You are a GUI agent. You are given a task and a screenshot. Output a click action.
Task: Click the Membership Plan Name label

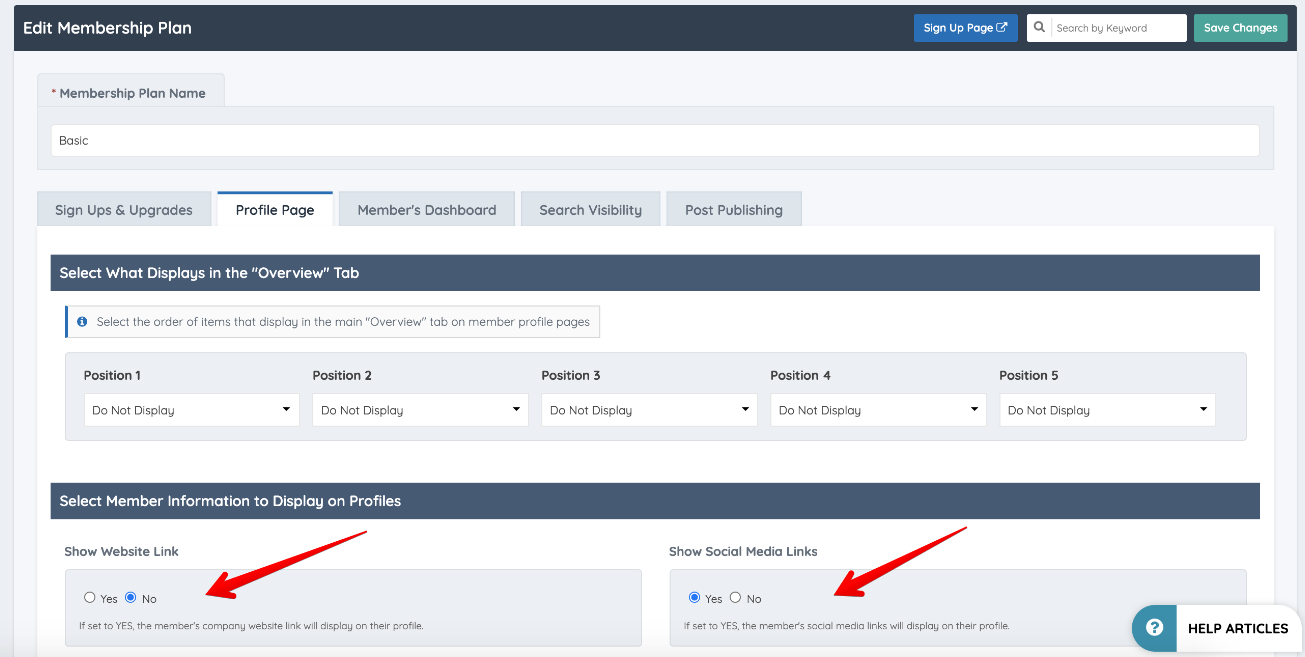pos(132,93)
